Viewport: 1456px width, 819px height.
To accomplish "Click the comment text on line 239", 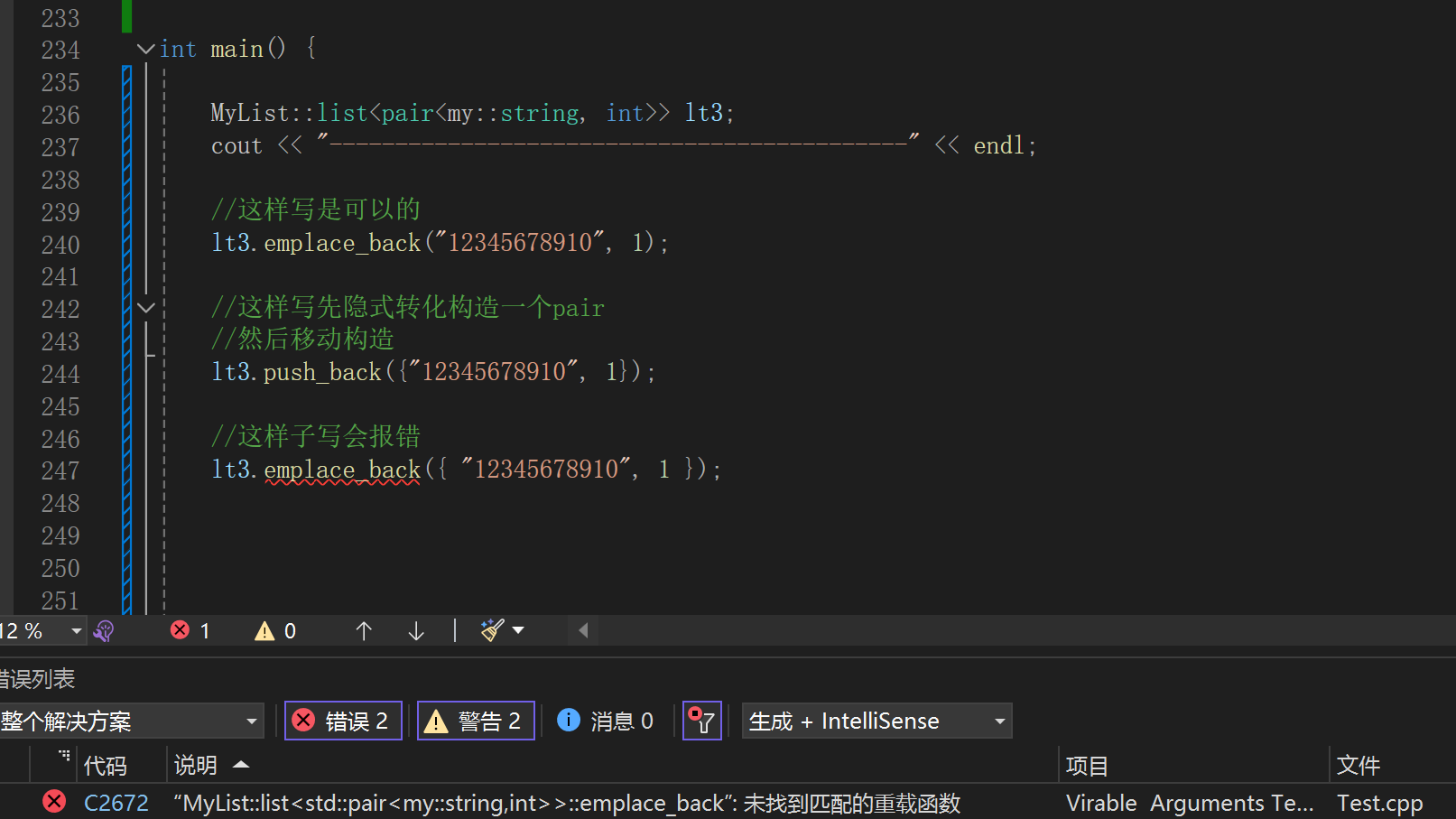I will (316, 209).
